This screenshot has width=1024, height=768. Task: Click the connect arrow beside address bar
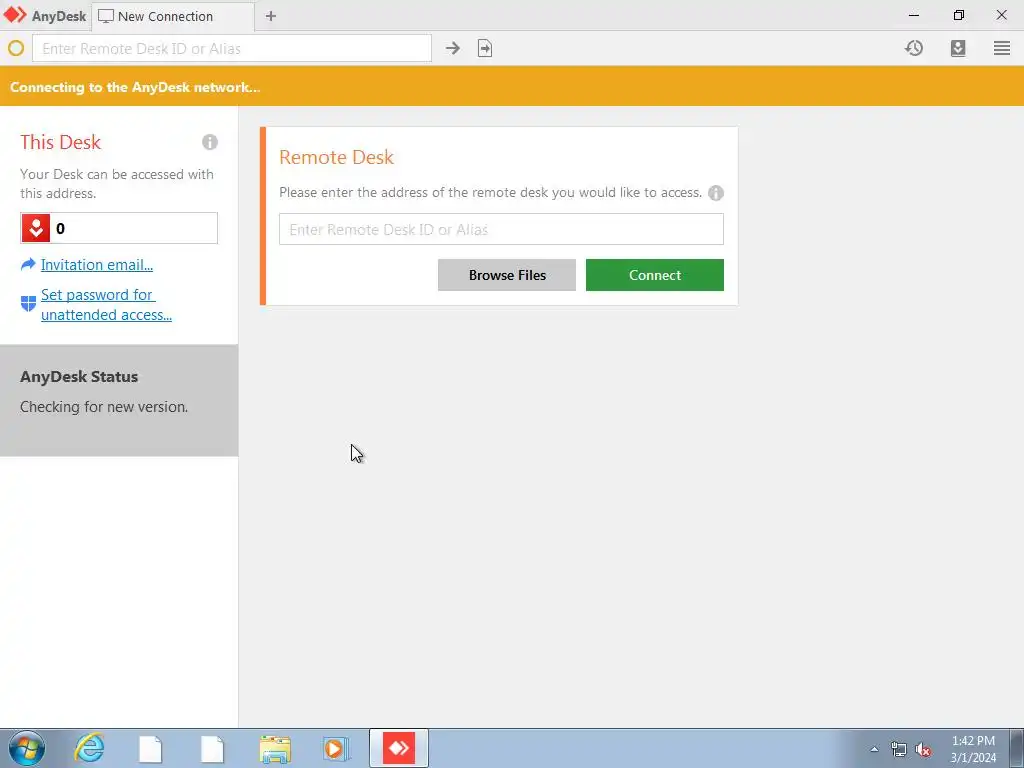(x=453, y=48)
